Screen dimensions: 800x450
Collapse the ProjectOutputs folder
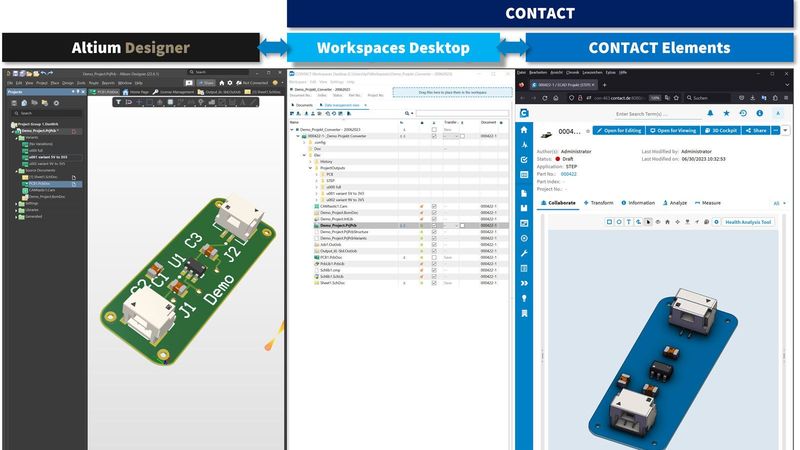click(x=310, y=168)
